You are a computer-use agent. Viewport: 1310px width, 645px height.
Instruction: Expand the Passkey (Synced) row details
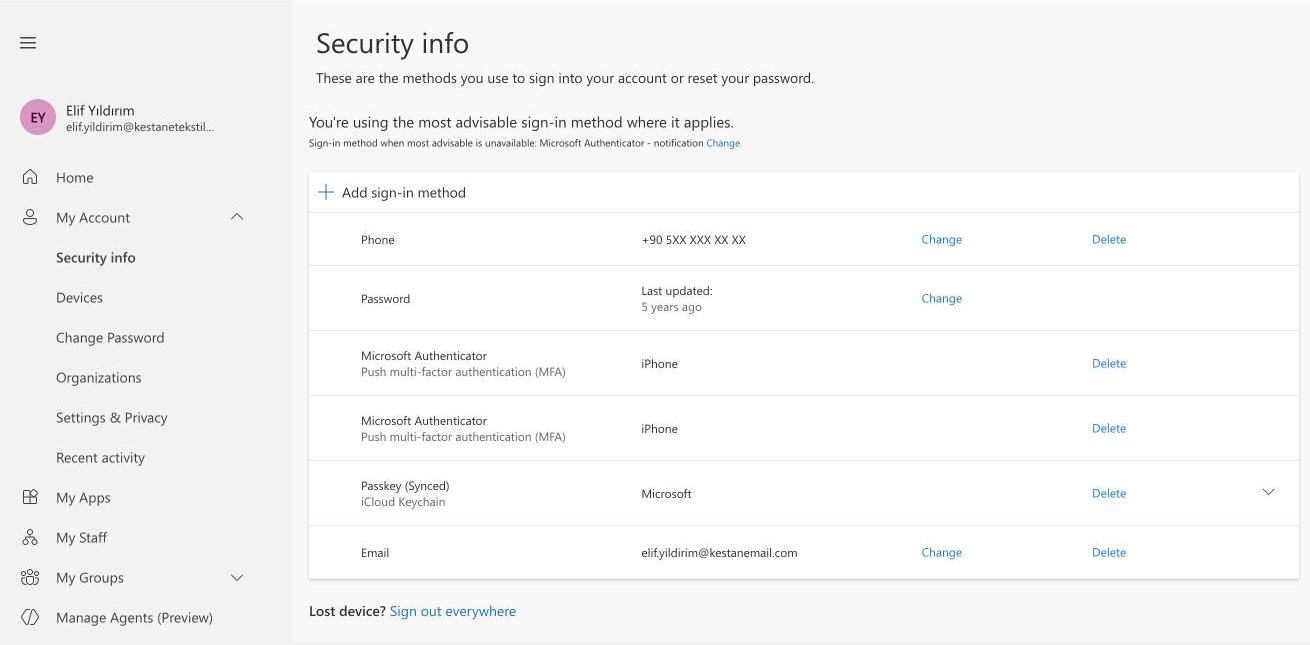coord(1268,492)
